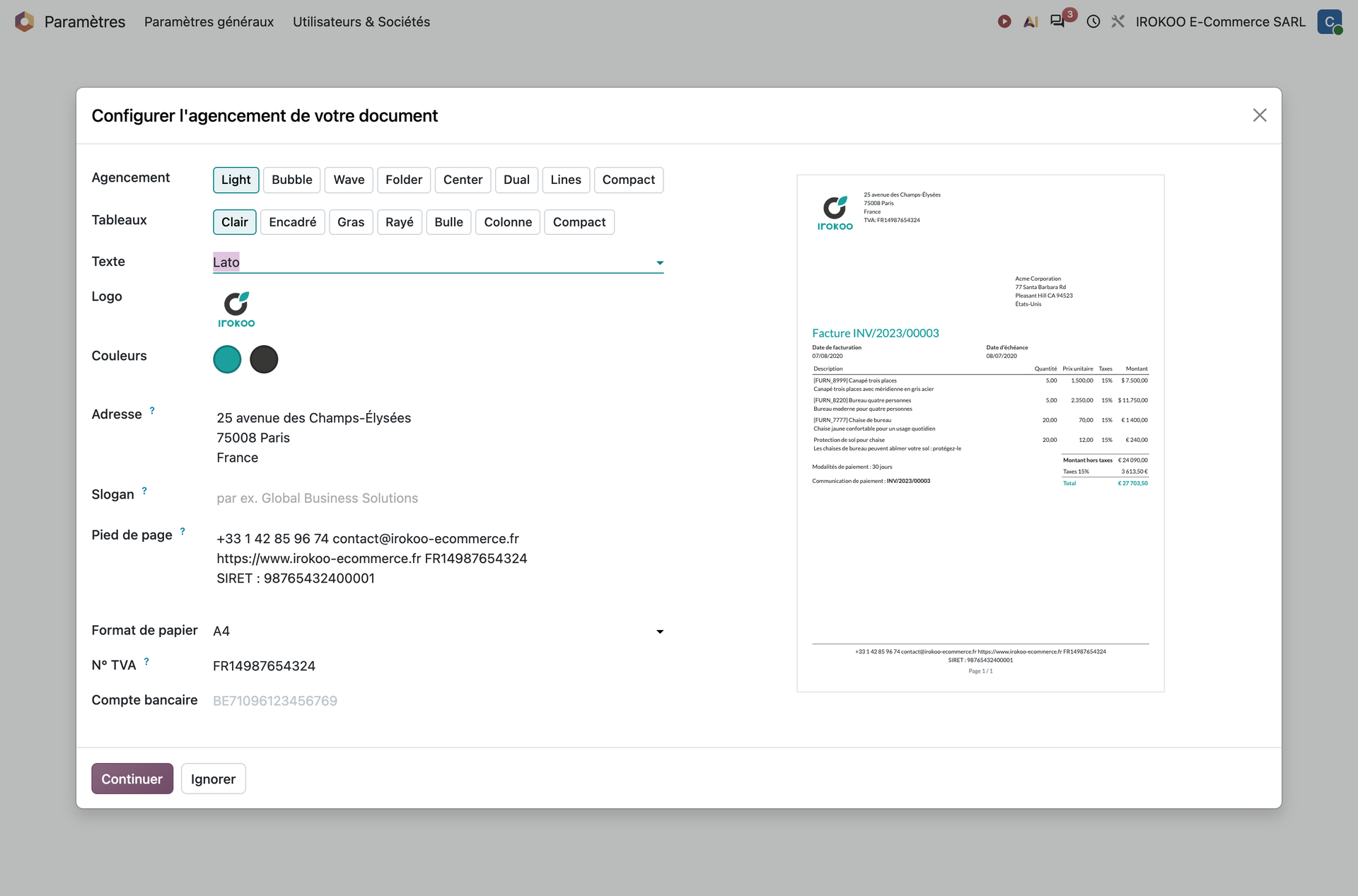Select the Lines layout option
The image size is (1358, 896).
(566, 180)
